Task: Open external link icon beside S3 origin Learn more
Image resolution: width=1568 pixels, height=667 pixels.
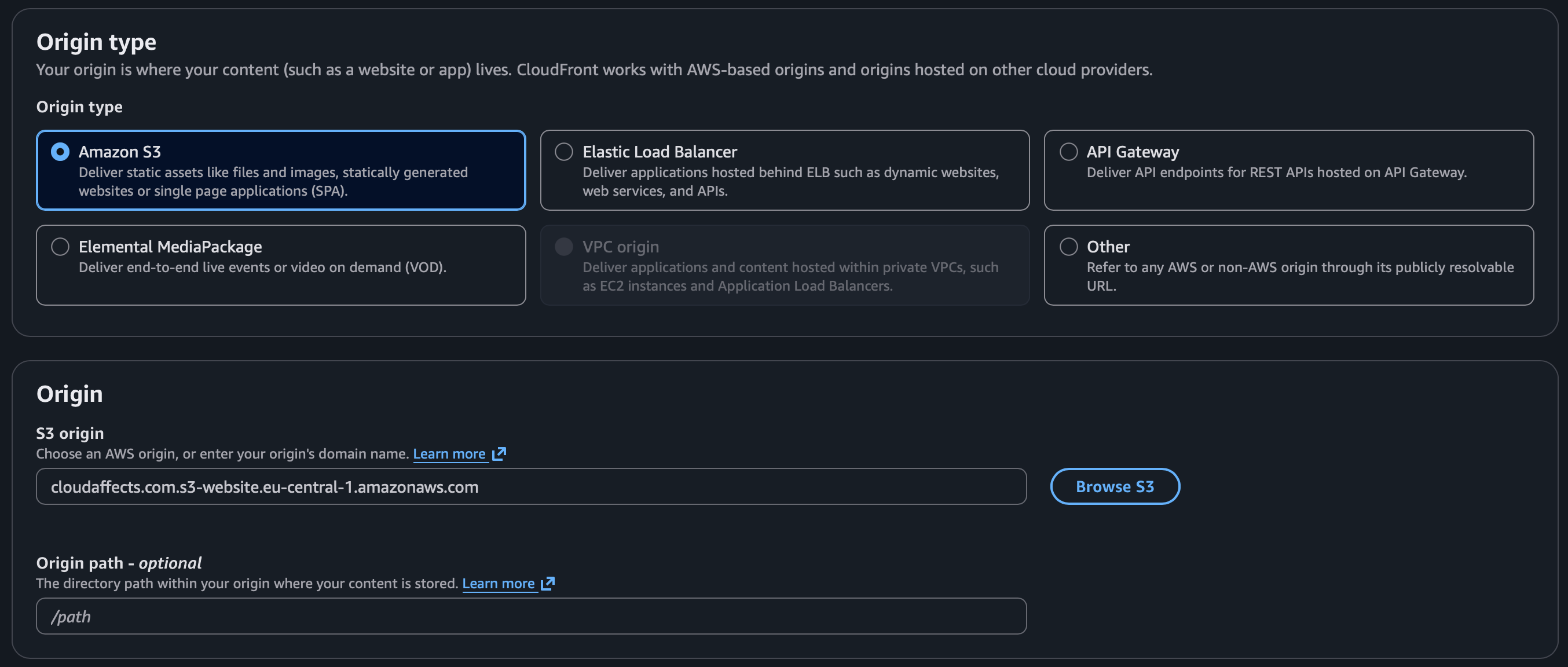Action: (499, 454)
